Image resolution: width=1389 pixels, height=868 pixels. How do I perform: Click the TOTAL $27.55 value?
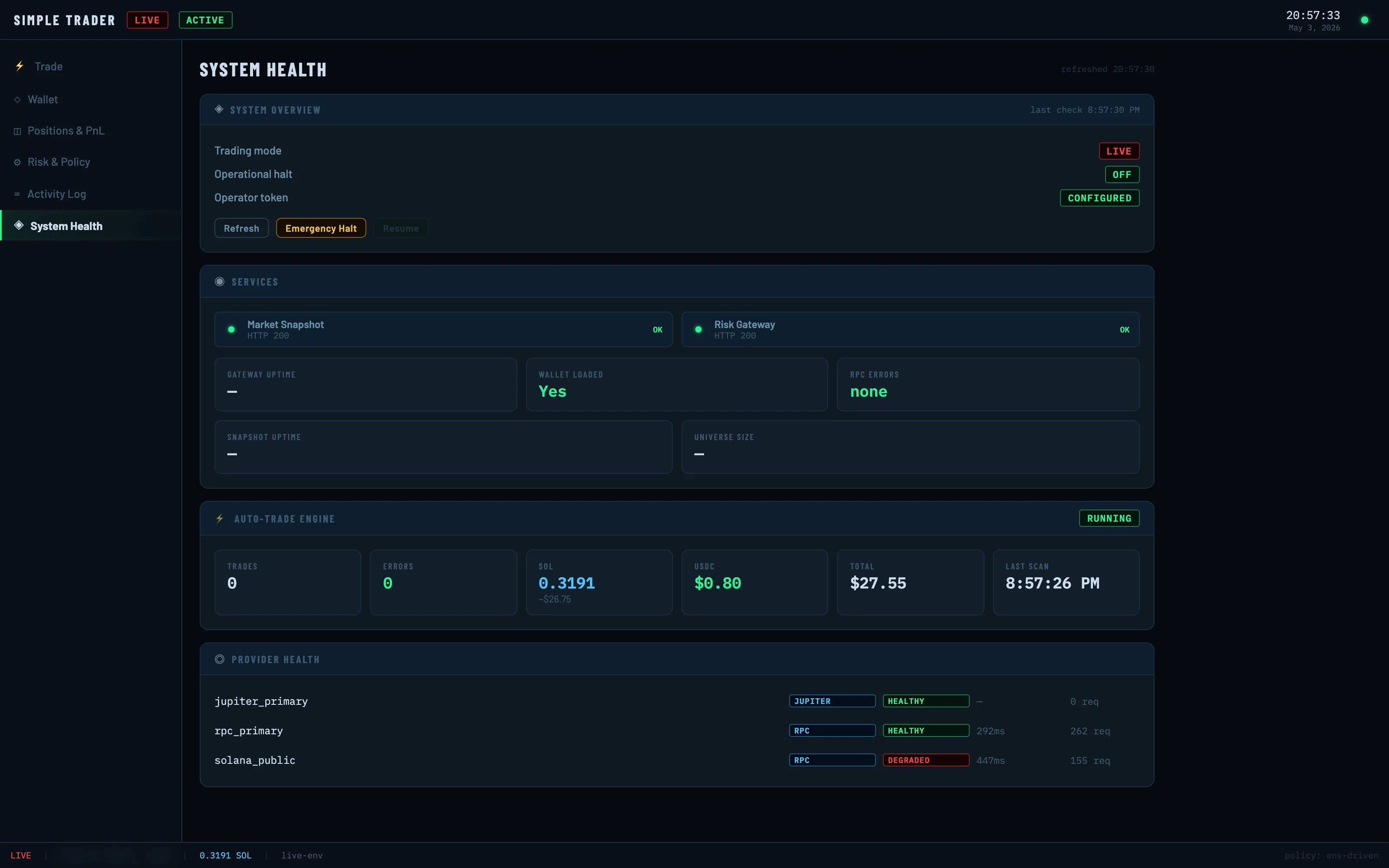[x=878, y=583]
